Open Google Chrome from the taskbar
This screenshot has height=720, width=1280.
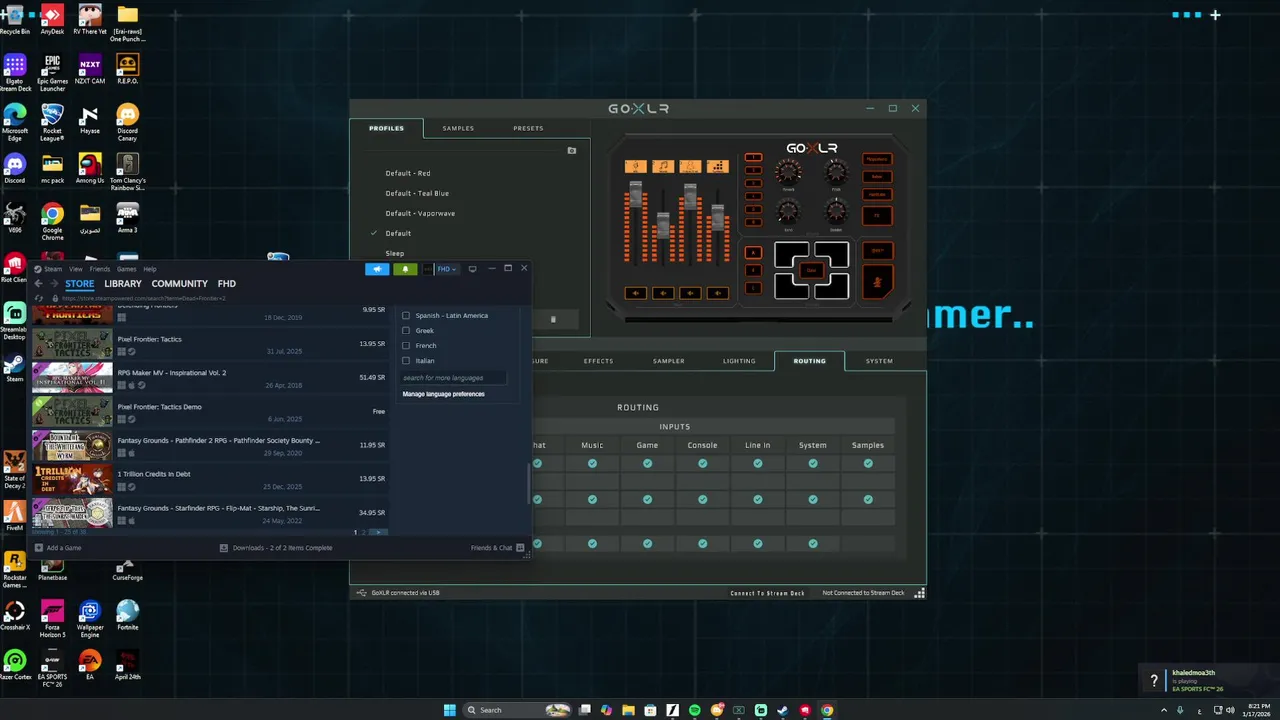pos(827,710)
